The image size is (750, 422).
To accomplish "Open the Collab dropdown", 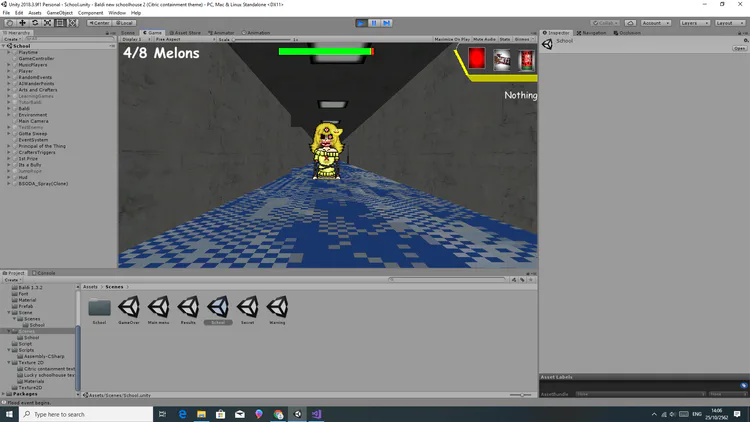I will click(x=605, y=23).
